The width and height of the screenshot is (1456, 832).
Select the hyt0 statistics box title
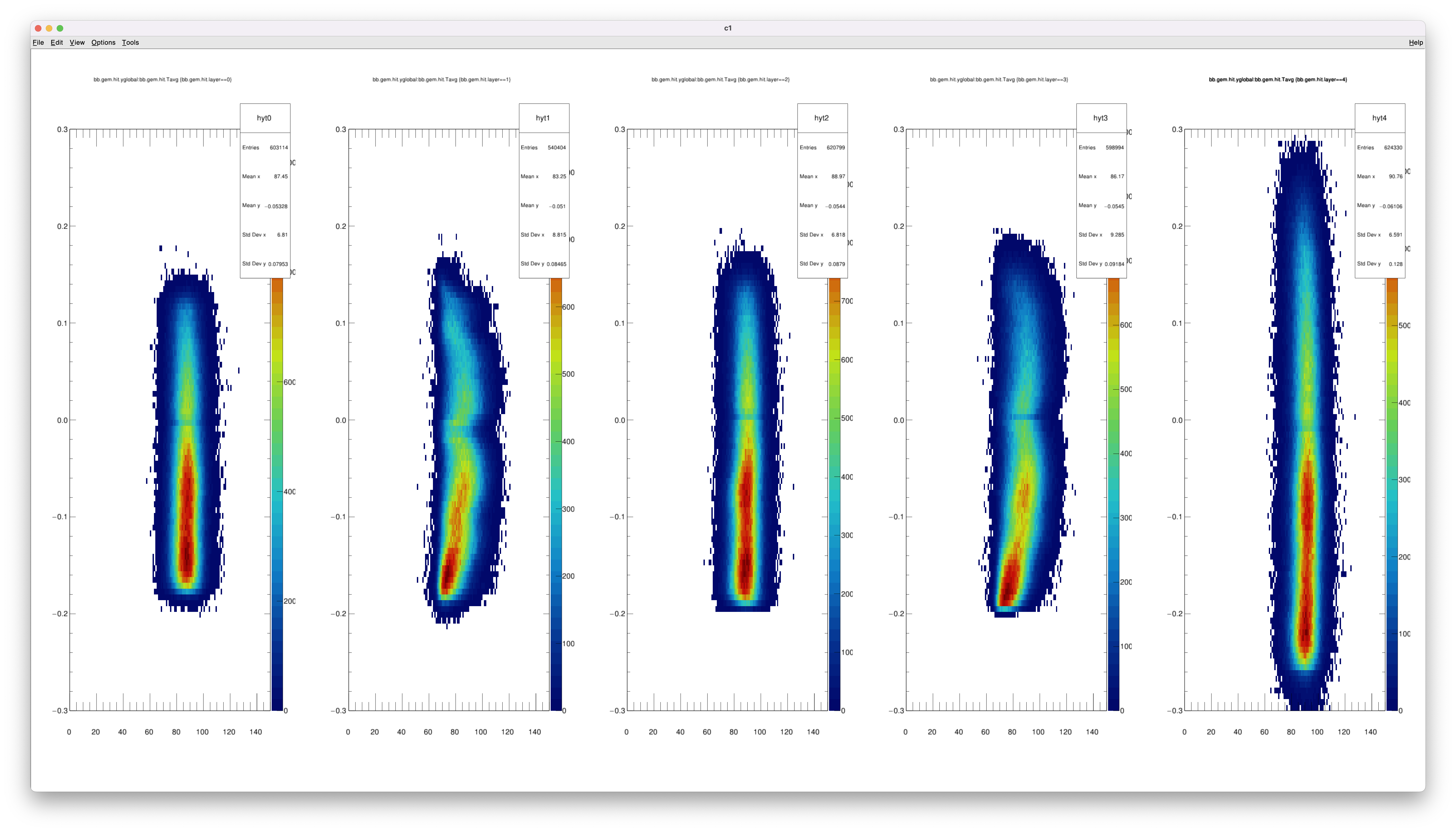coord(265,118)
